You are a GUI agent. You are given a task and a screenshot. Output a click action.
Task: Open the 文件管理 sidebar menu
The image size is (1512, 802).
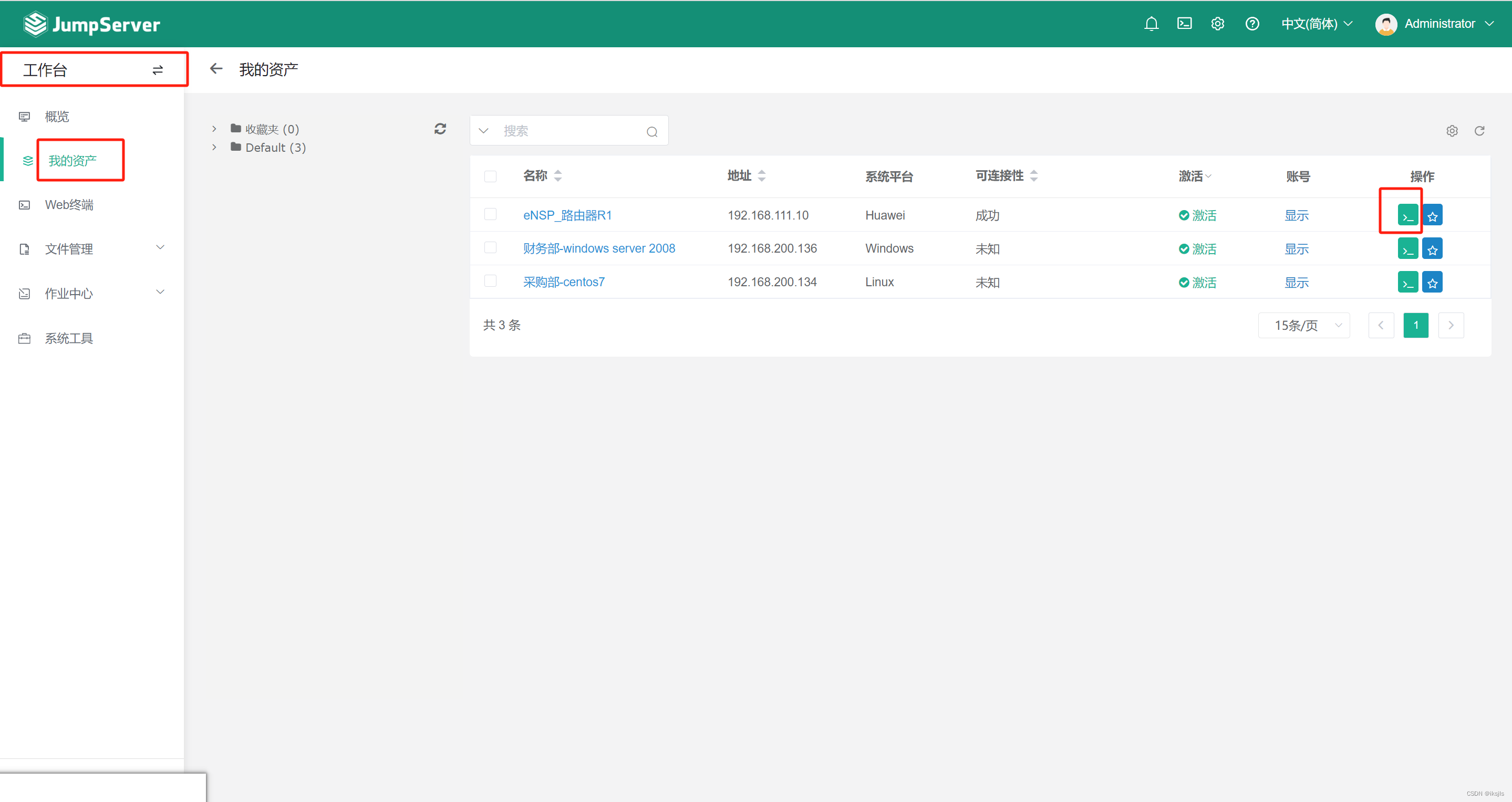(69, 248)
